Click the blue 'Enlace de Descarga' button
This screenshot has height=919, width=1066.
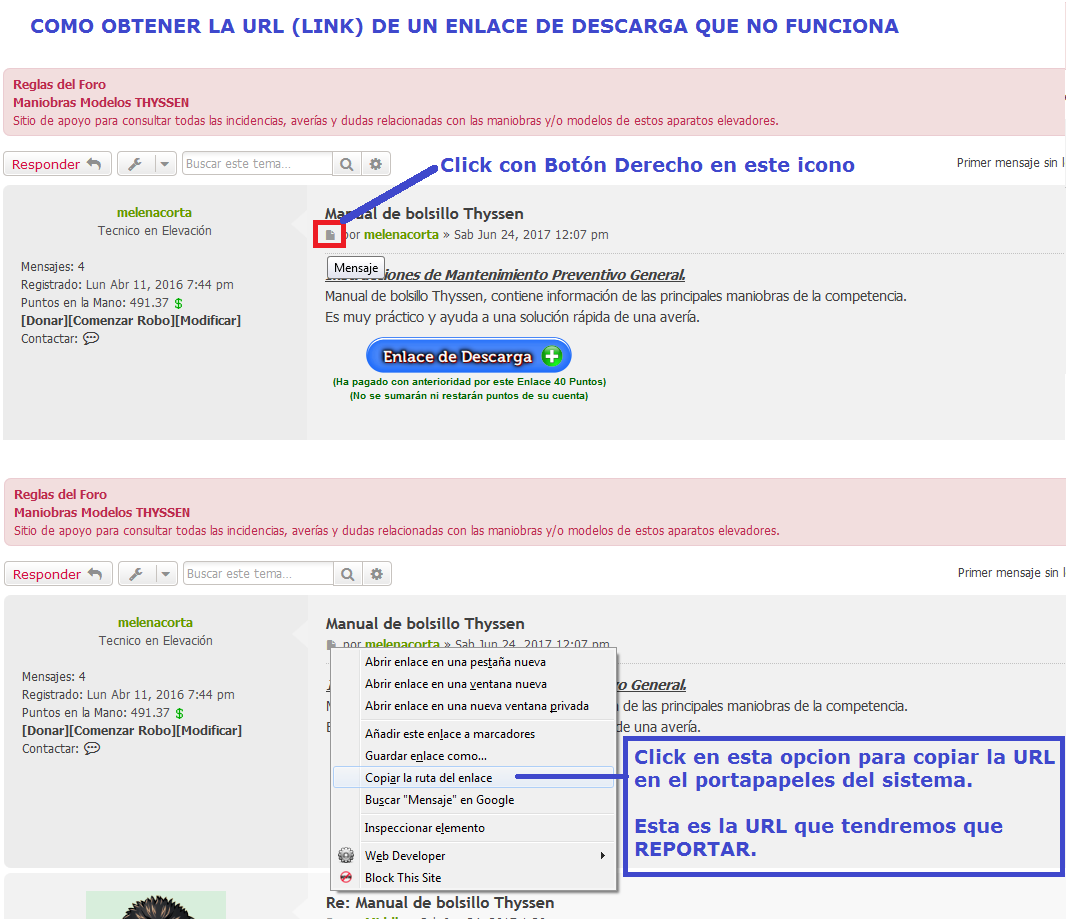pos(468,356)
